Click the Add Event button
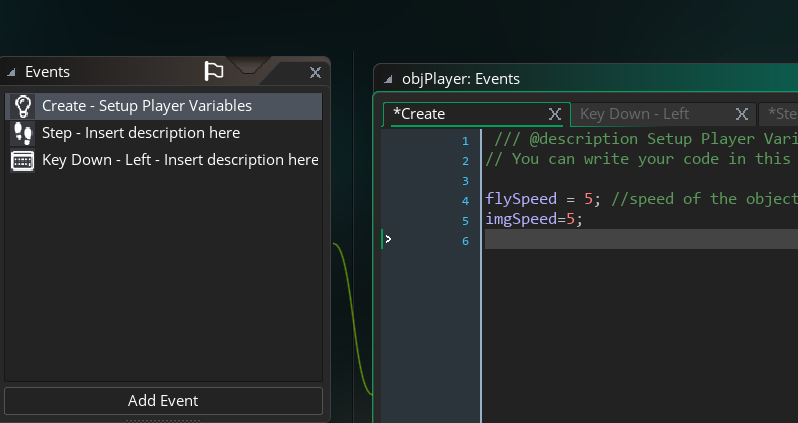Viewport: 798px width, 423px height. pos(163,401)
